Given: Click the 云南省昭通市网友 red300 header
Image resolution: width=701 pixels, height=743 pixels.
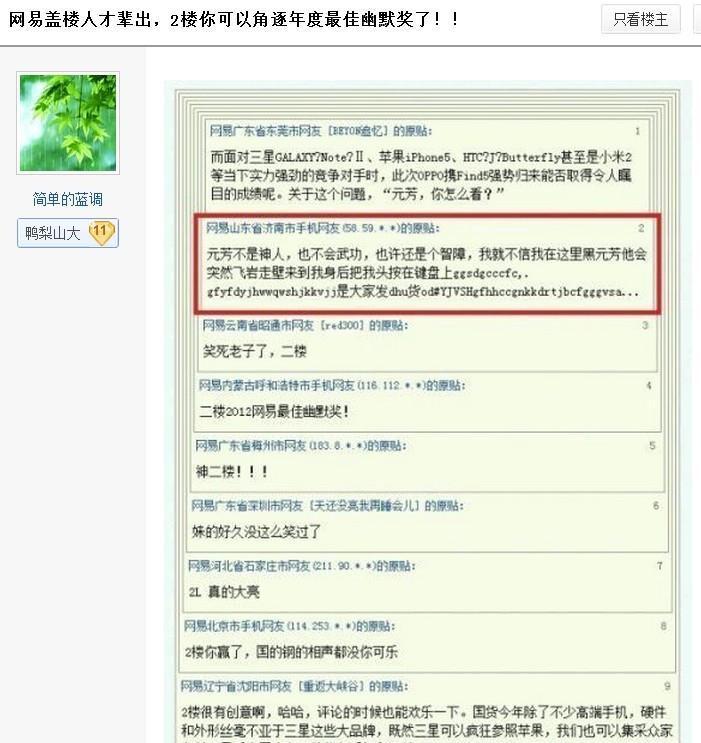Looking at the screenshot, I should click(305, 325).
